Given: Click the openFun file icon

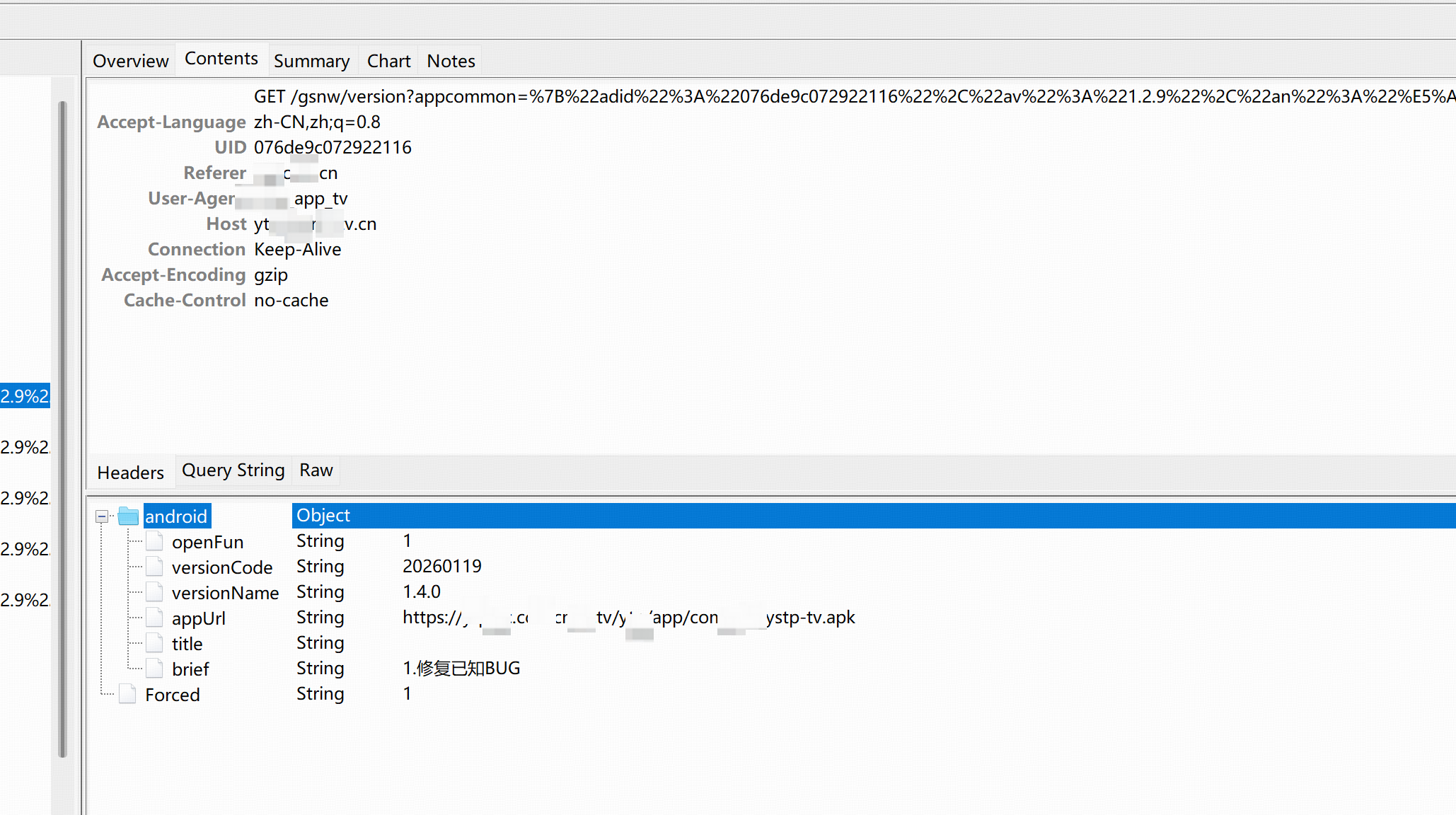Looking at the screenshot, I should click(x=154, y=542).
